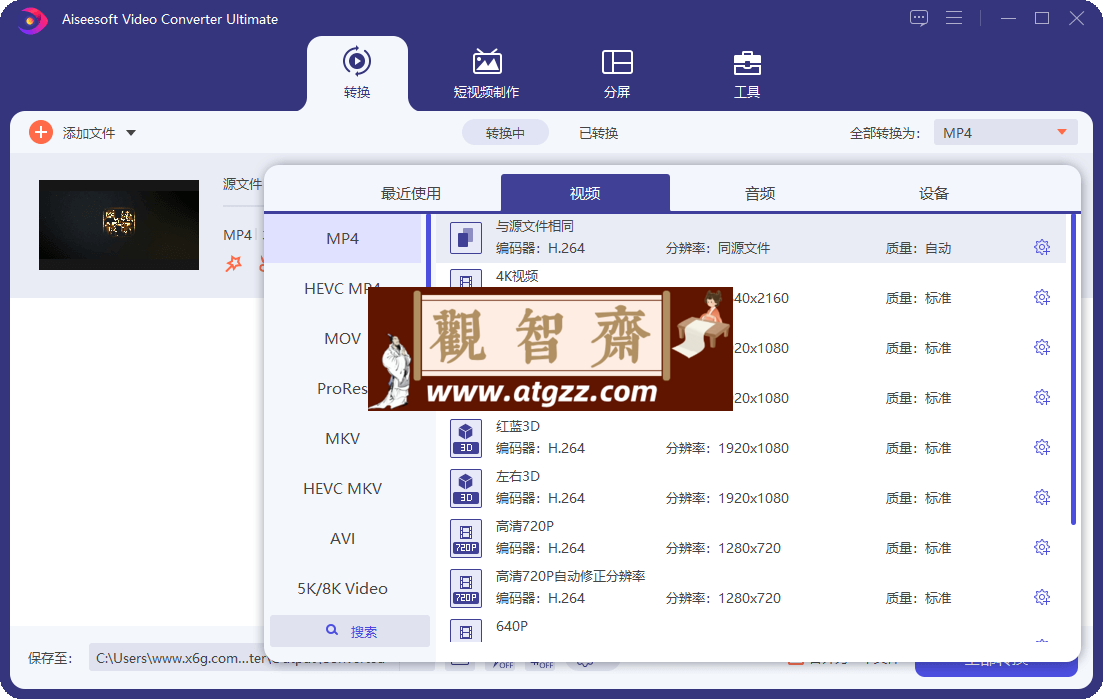This screenshot has width=1103, height=699.
Task: Choose 5K/8K Video in the format list
Action: coord(343,588)
